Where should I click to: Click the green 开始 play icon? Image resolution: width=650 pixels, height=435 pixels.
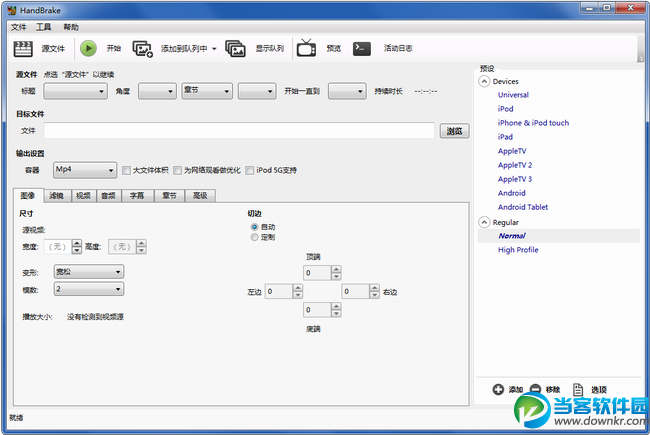coord(88,49)
